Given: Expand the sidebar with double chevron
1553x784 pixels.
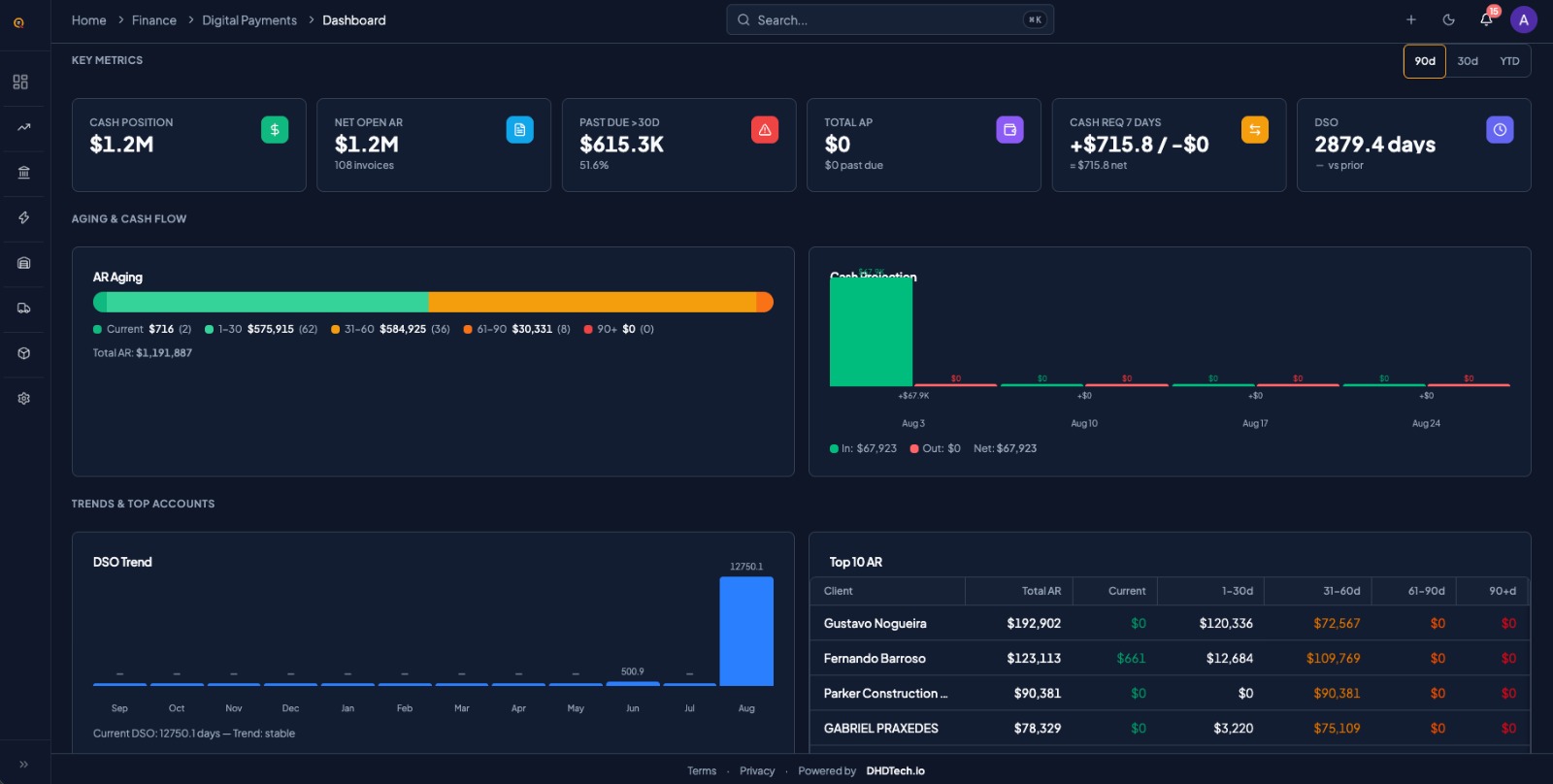Looking at the screenshot, I should (23, 765).
